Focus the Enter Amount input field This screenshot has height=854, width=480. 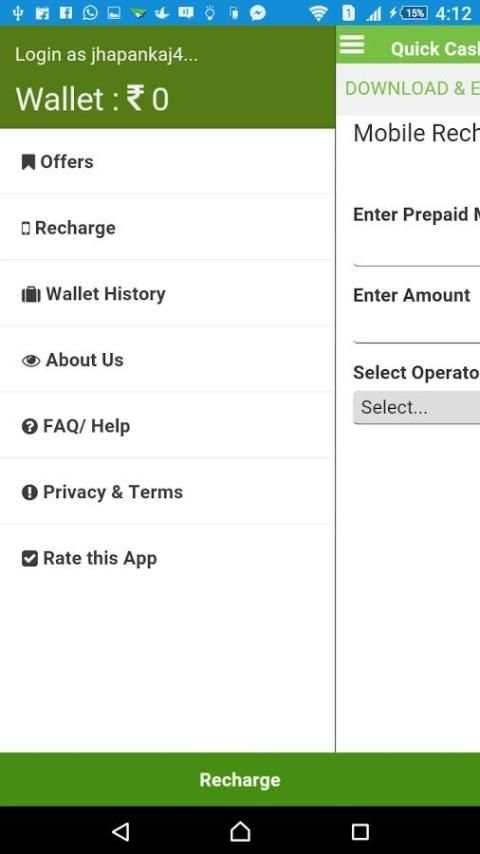click(416, 331)
